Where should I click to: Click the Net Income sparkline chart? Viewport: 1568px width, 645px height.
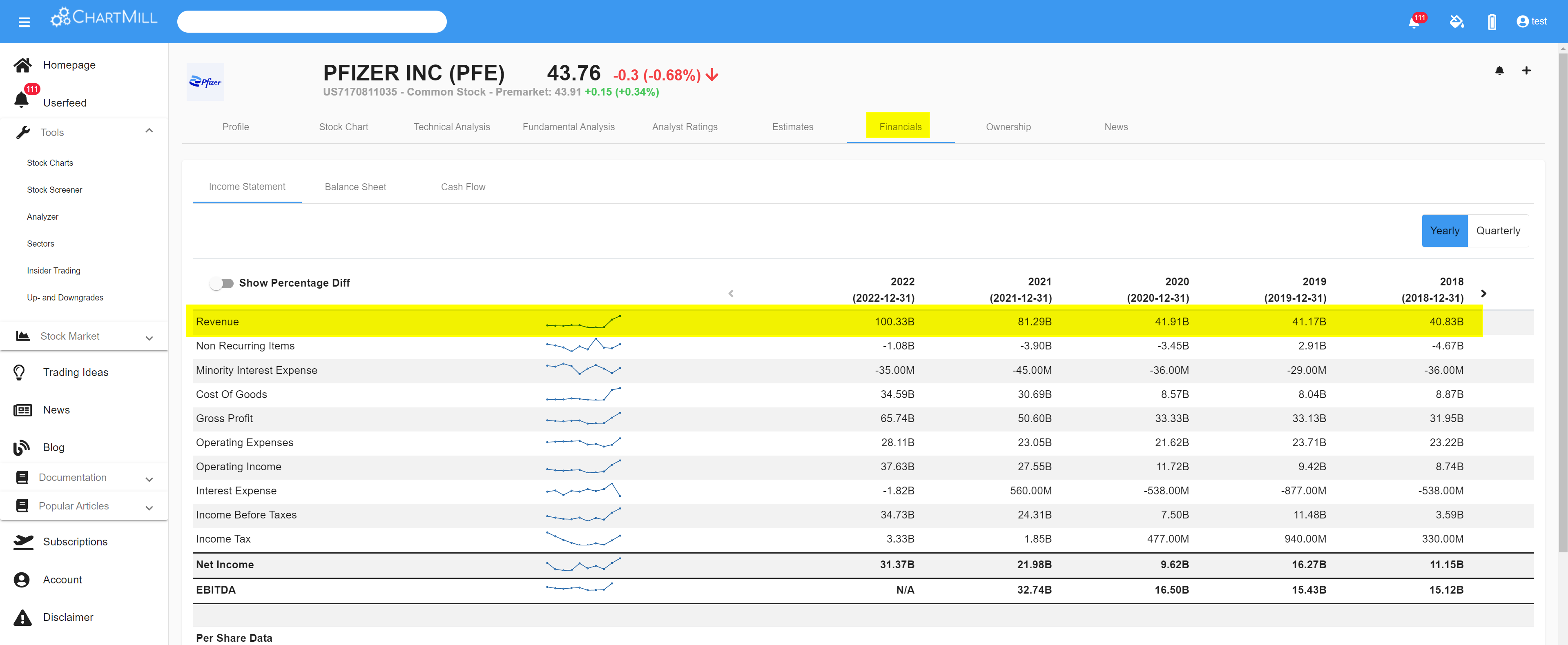[583, 565]
